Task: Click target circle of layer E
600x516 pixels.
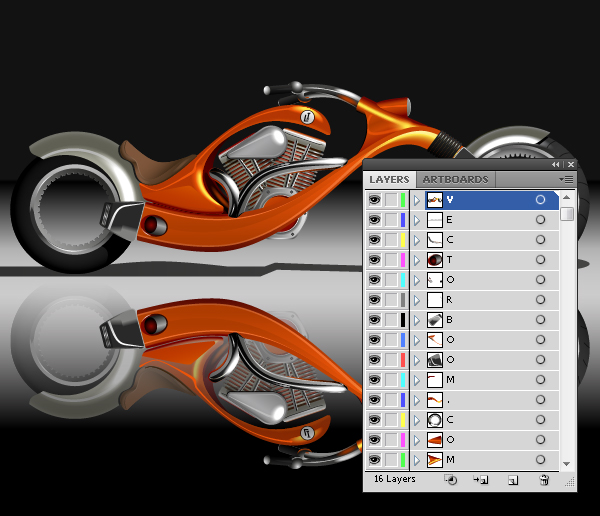Action: [x=540, y=219]
